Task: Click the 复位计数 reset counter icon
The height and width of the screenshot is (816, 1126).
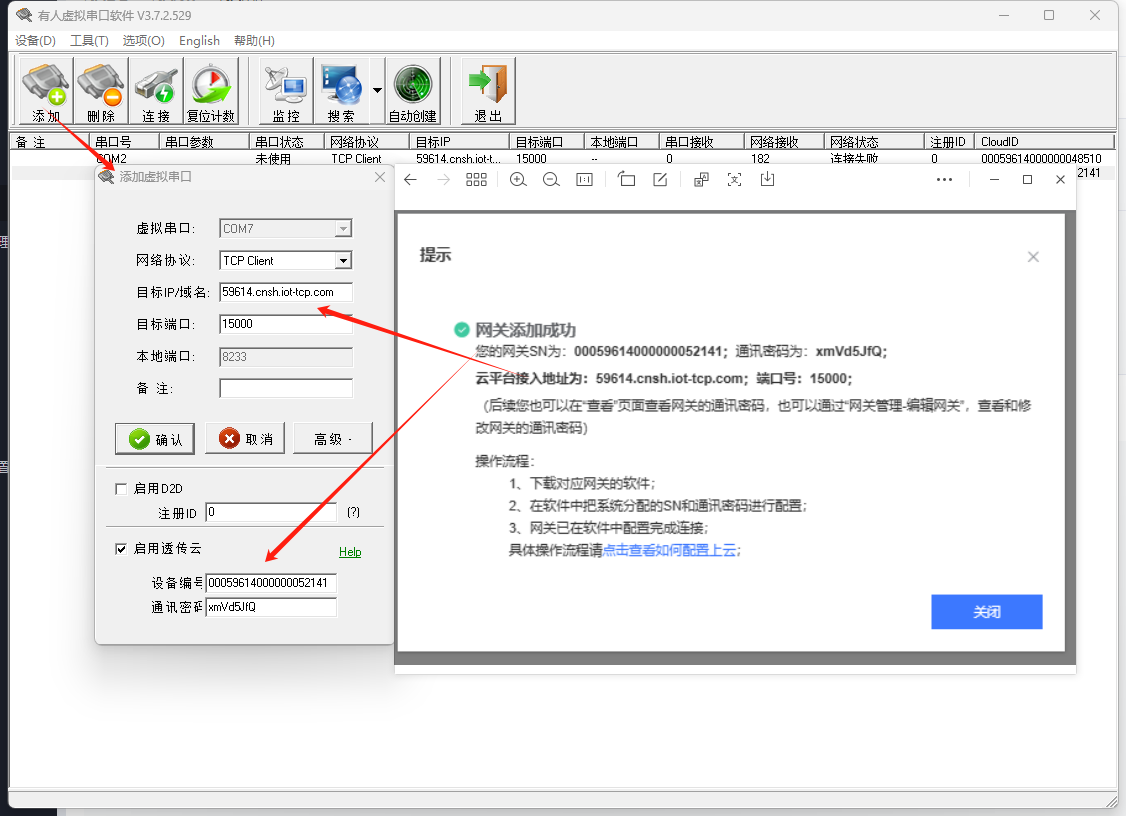Action: [x=211, y=90]
